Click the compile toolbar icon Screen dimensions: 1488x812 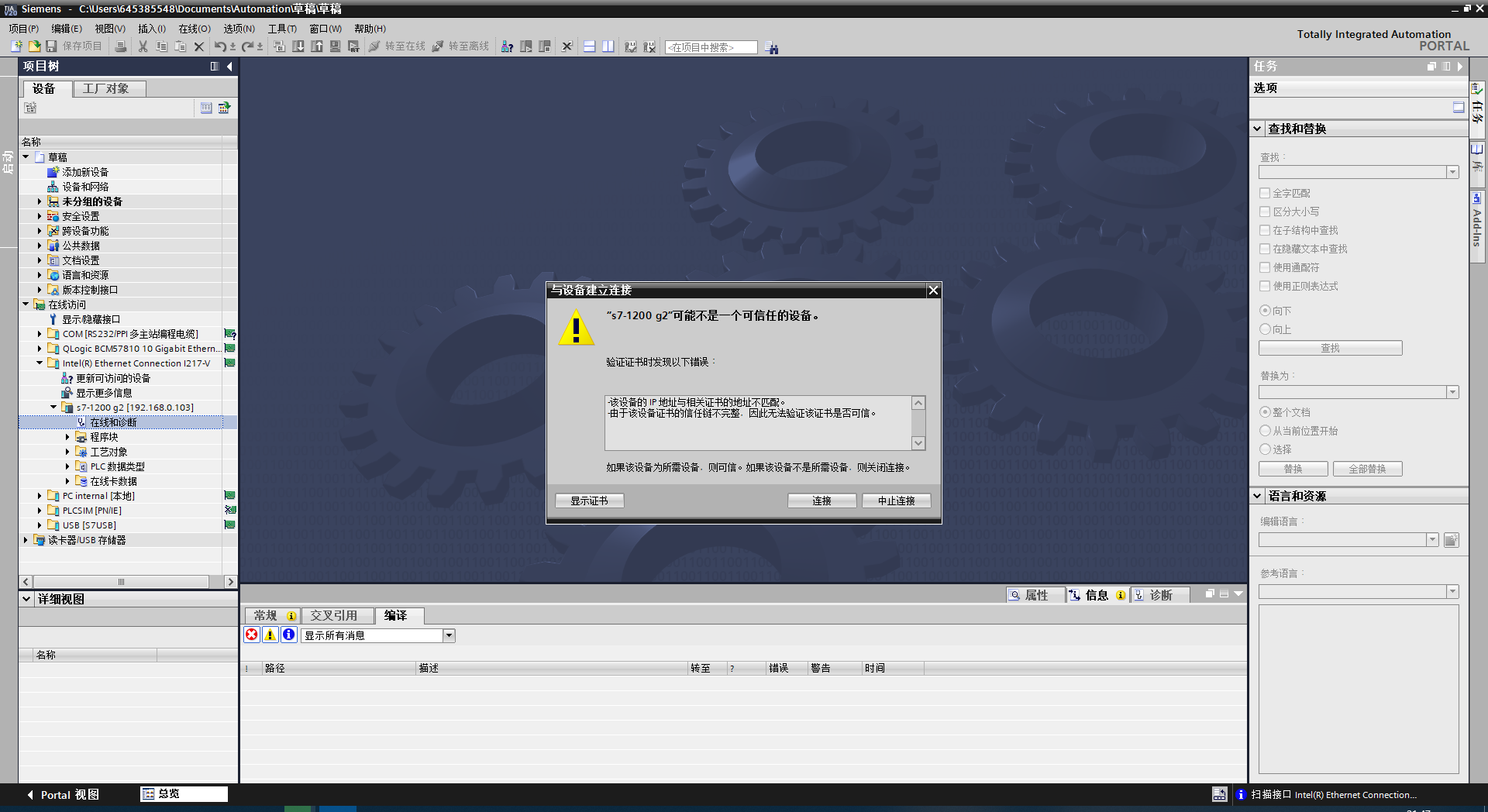280,46
